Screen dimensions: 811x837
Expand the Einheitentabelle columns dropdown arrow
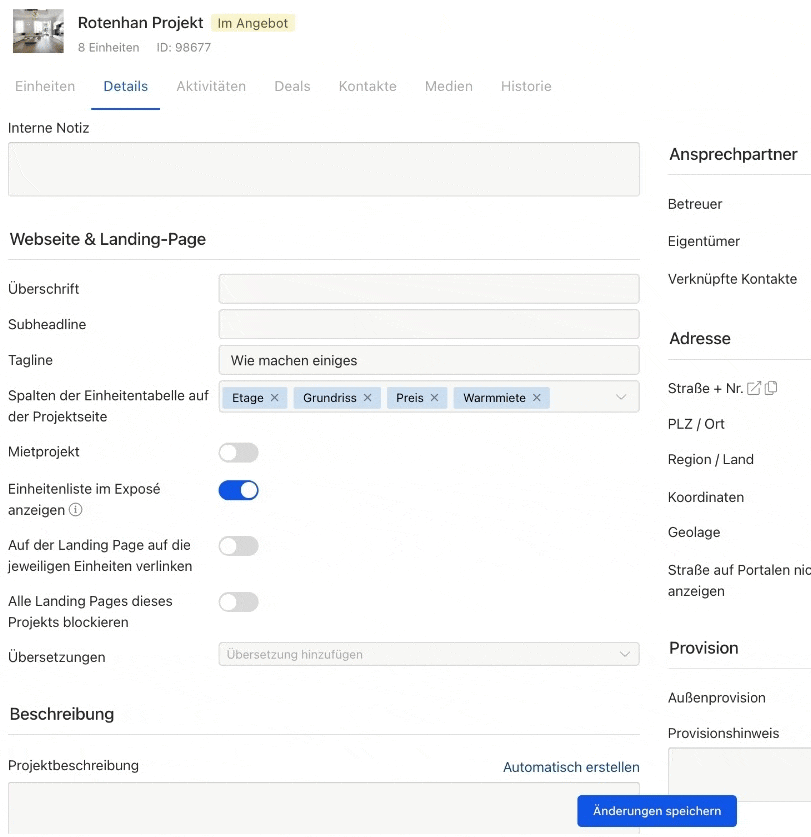[621, 398]
